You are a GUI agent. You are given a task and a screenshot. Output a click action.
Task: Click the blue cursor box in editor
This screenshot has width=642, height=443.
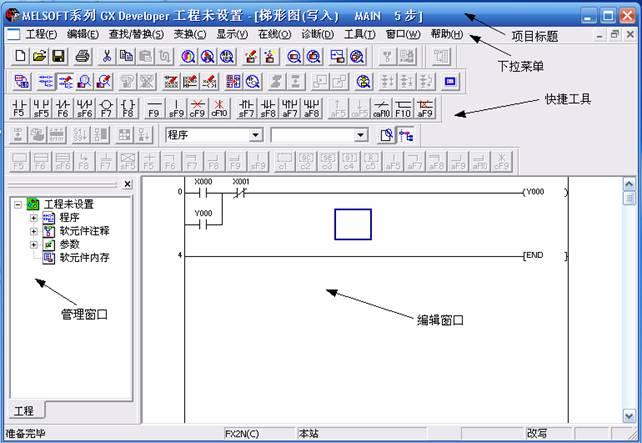(x=353, y=224)
